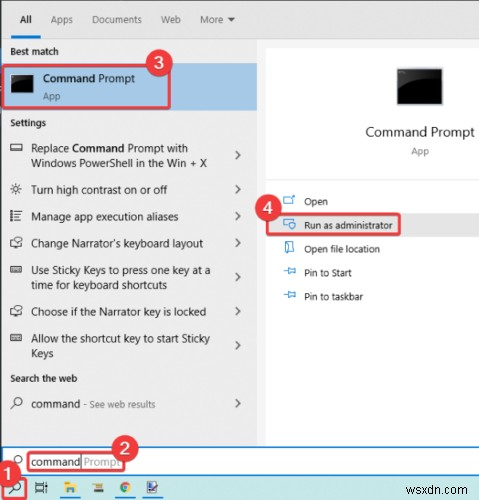The height and width of the screenshot is (500, 479).
Task: Click the Pin to taskbar pin icon
Action: pyautogui.click(x=289, y=295)
